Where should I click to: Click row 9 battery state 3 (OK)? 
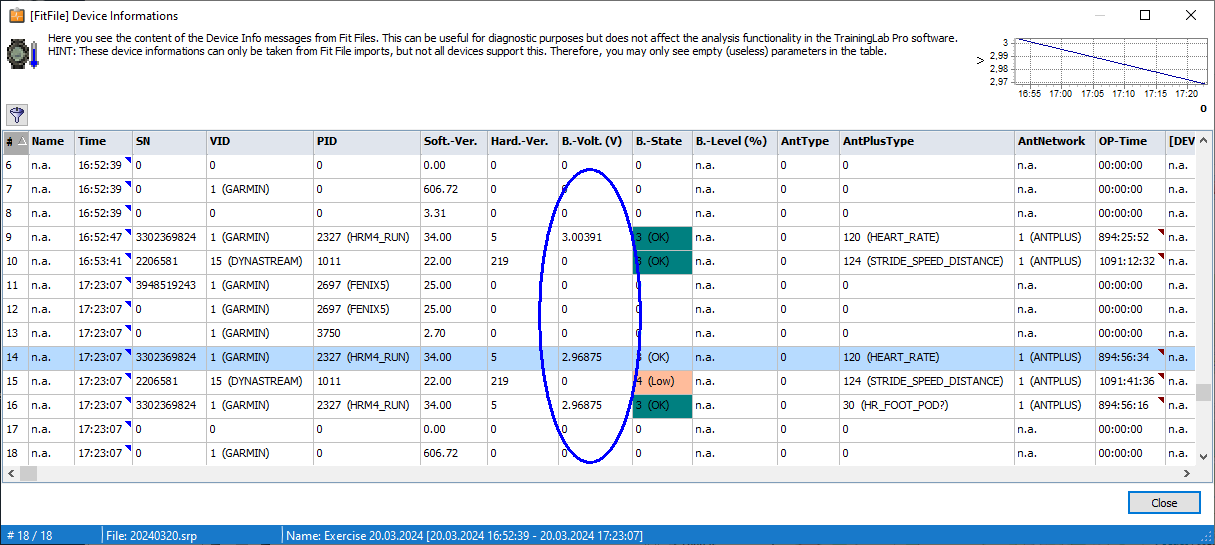[662, 237]
